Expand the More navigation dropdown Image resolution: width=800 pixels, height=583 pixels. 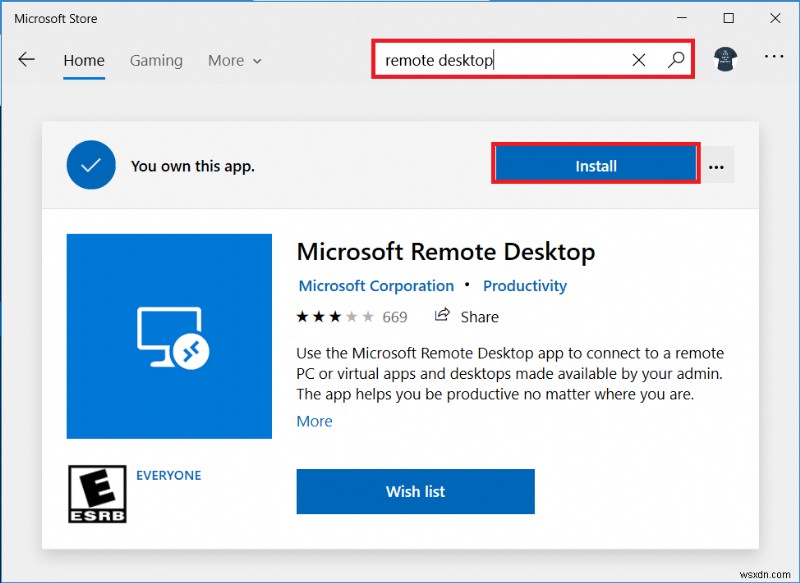[x=234, y=60]
